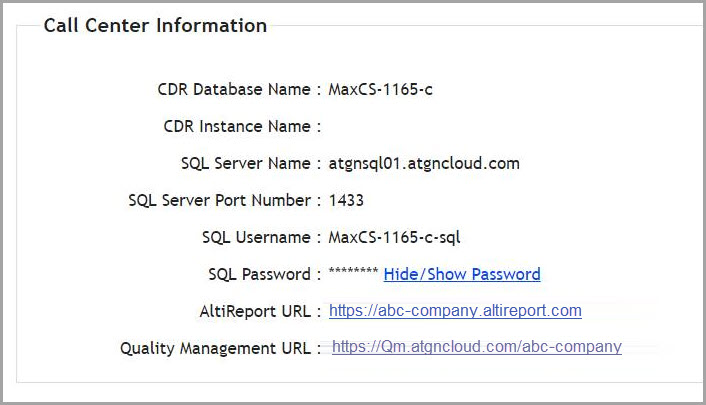
Task: Click the empty CDR Instance Name value area
Action: click(423, 126)
